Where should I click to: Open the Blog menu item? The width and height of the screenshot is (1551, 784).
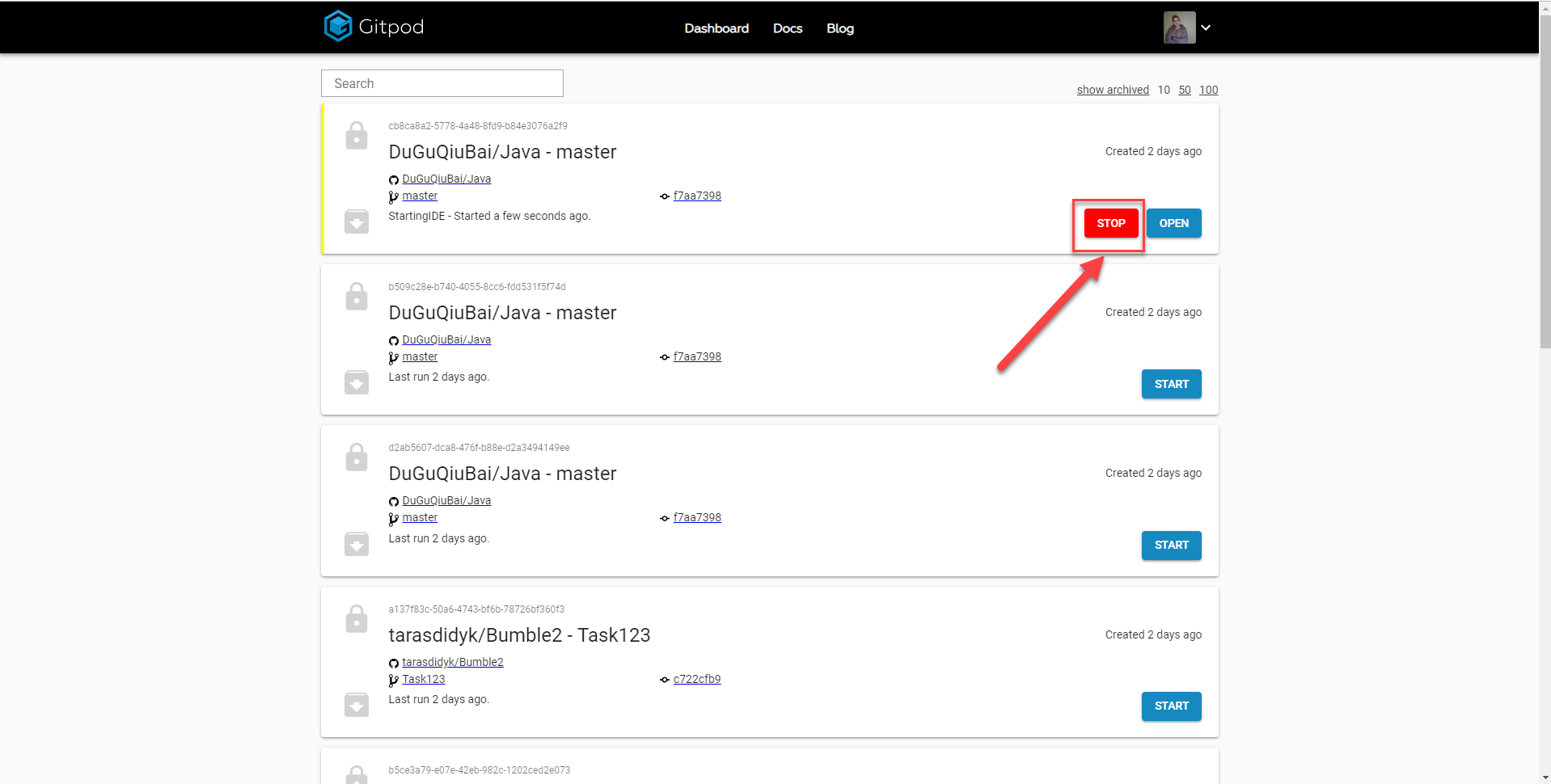840,28
